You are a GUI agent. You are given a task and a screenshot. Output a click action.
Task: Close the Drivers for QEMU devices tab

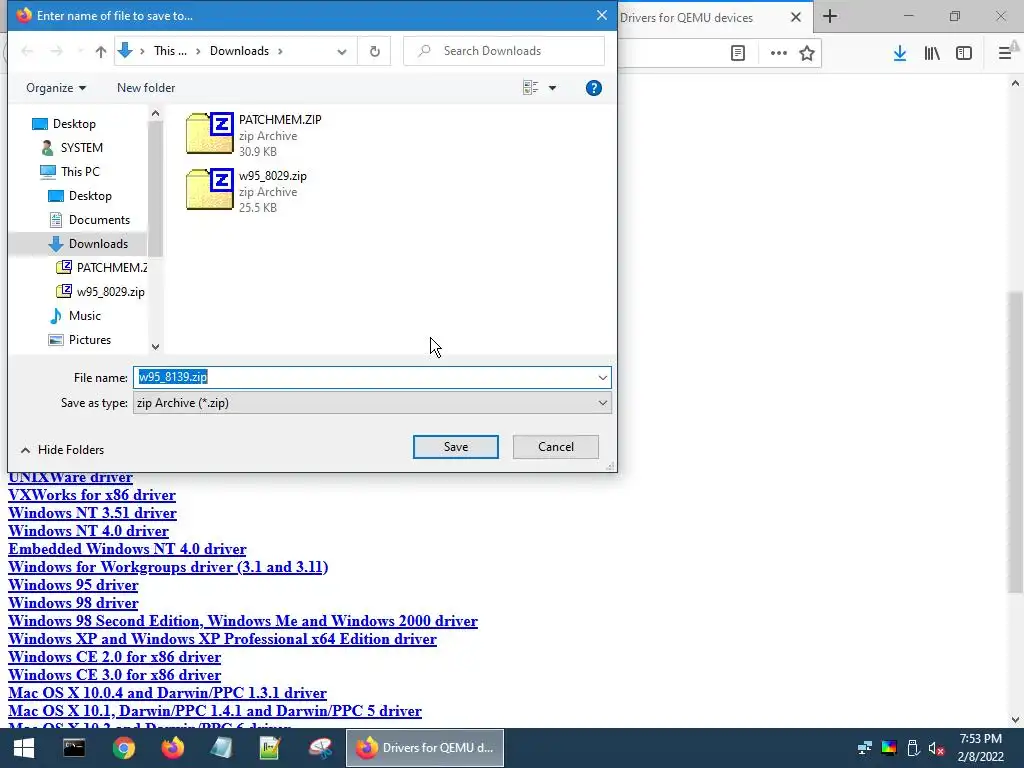pyautogui.click(x=796, y=17)
